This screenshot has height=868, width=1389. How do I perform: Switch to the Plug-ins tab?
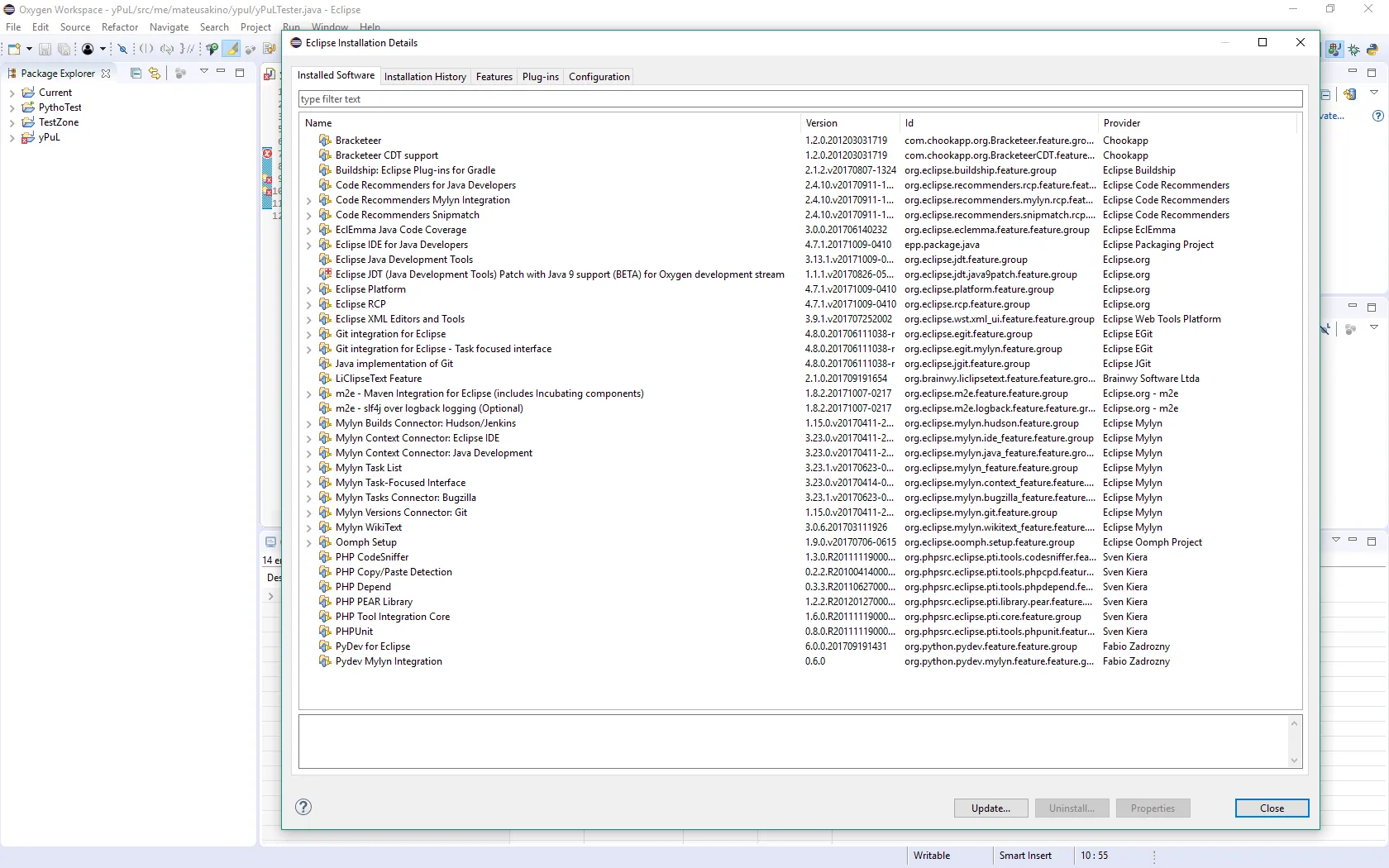click(x=541, y=77)
